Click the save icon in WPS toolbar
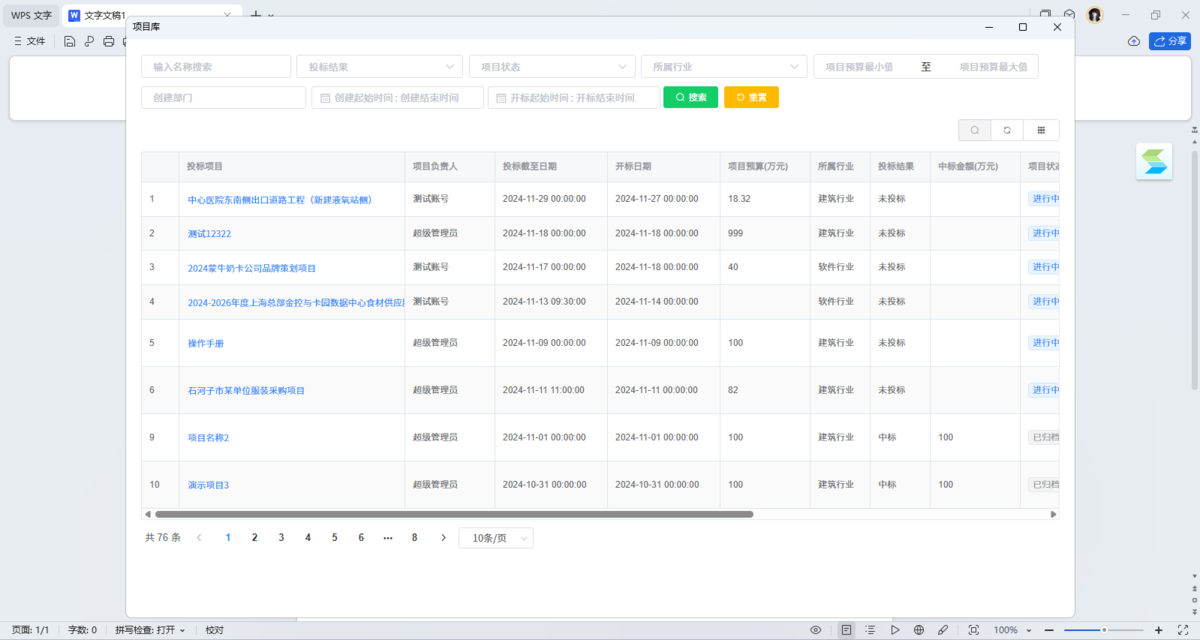This screenshot has height=640, width=1200. [x=69, y=41]
